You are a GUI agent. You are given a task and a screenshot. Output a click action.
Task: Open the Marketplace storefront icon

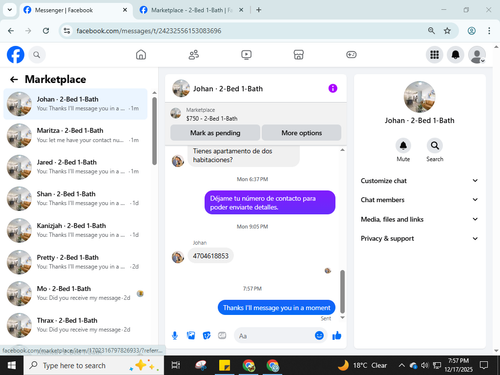[x=299, y=55]
